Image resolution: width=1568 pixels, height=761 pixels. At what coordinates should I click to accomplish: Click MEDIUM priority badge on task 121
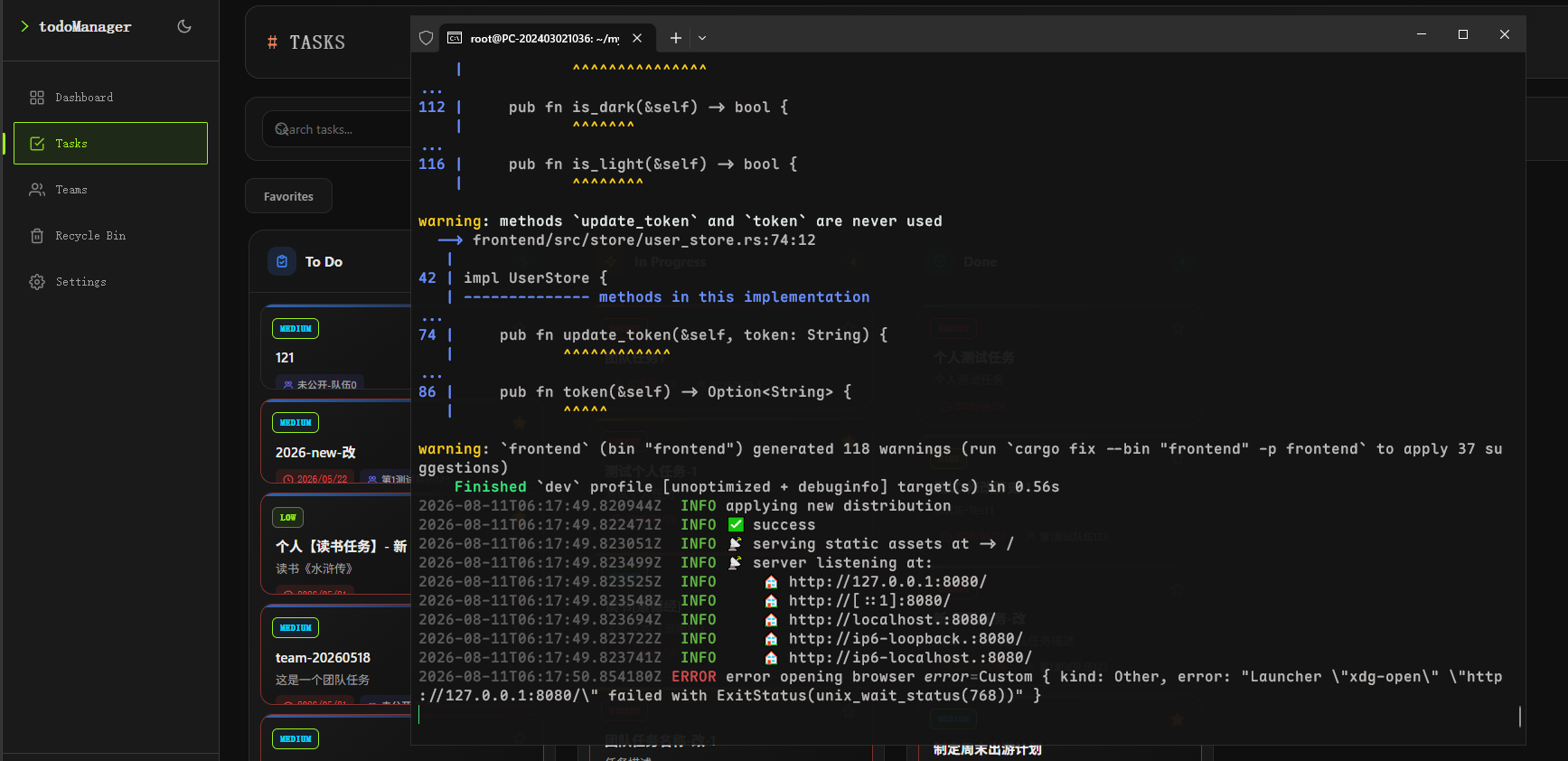pyautogui.click(x=296, y=329)
